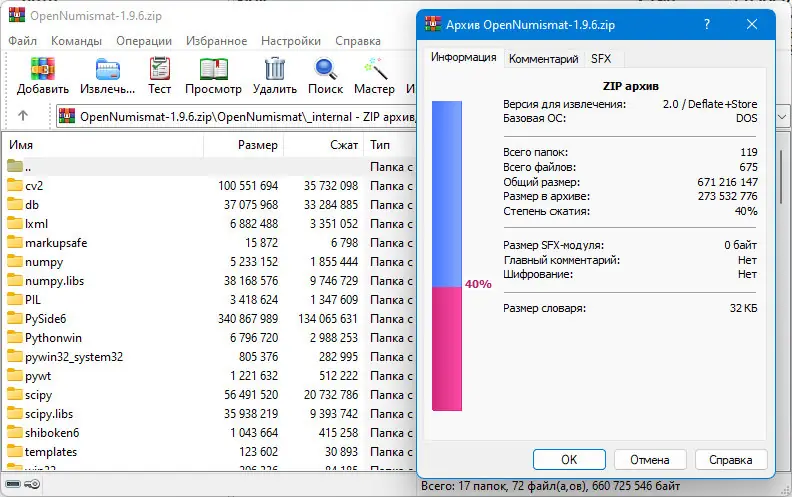Open the Операции menu
Screen dimensions: 792x497
pyautogui.click(x=144, y=41)
